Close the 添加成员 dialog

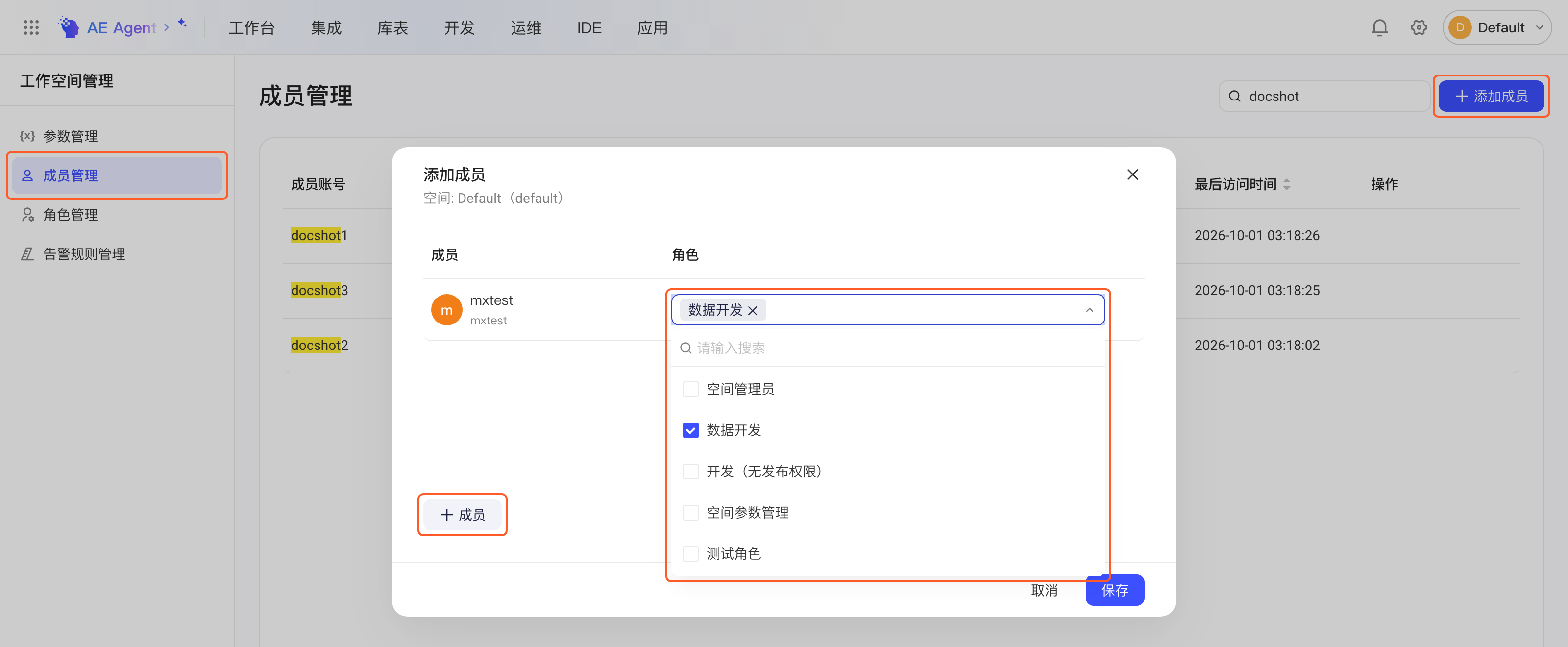point(1132,174)
